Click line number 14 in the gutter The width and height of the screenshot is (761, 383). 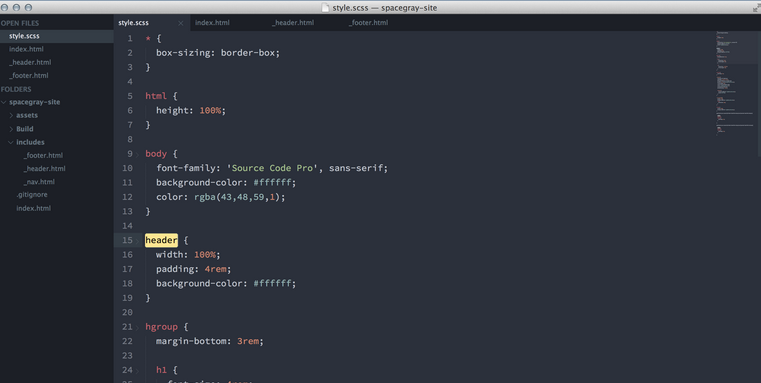coord(127,226)
